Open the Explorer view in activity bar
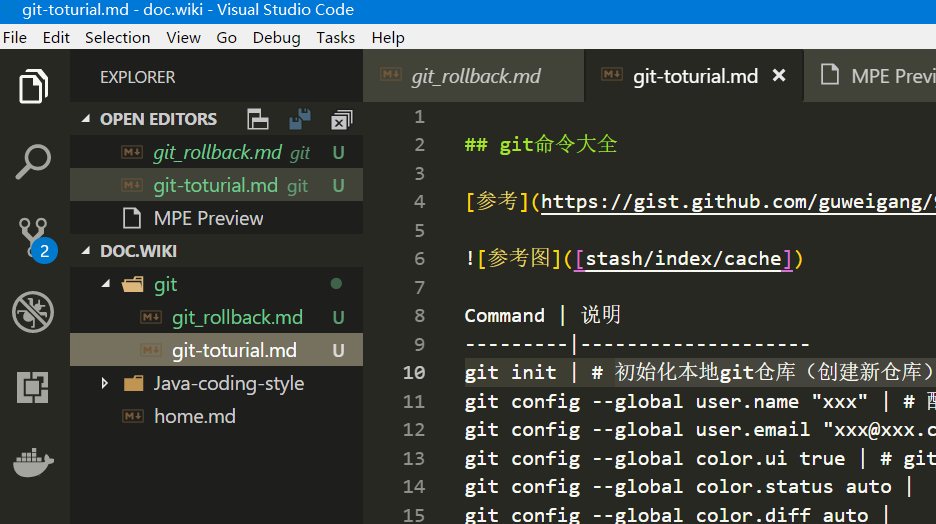The width and height of the screenshot is (936, 524). (x=33, y=87)
